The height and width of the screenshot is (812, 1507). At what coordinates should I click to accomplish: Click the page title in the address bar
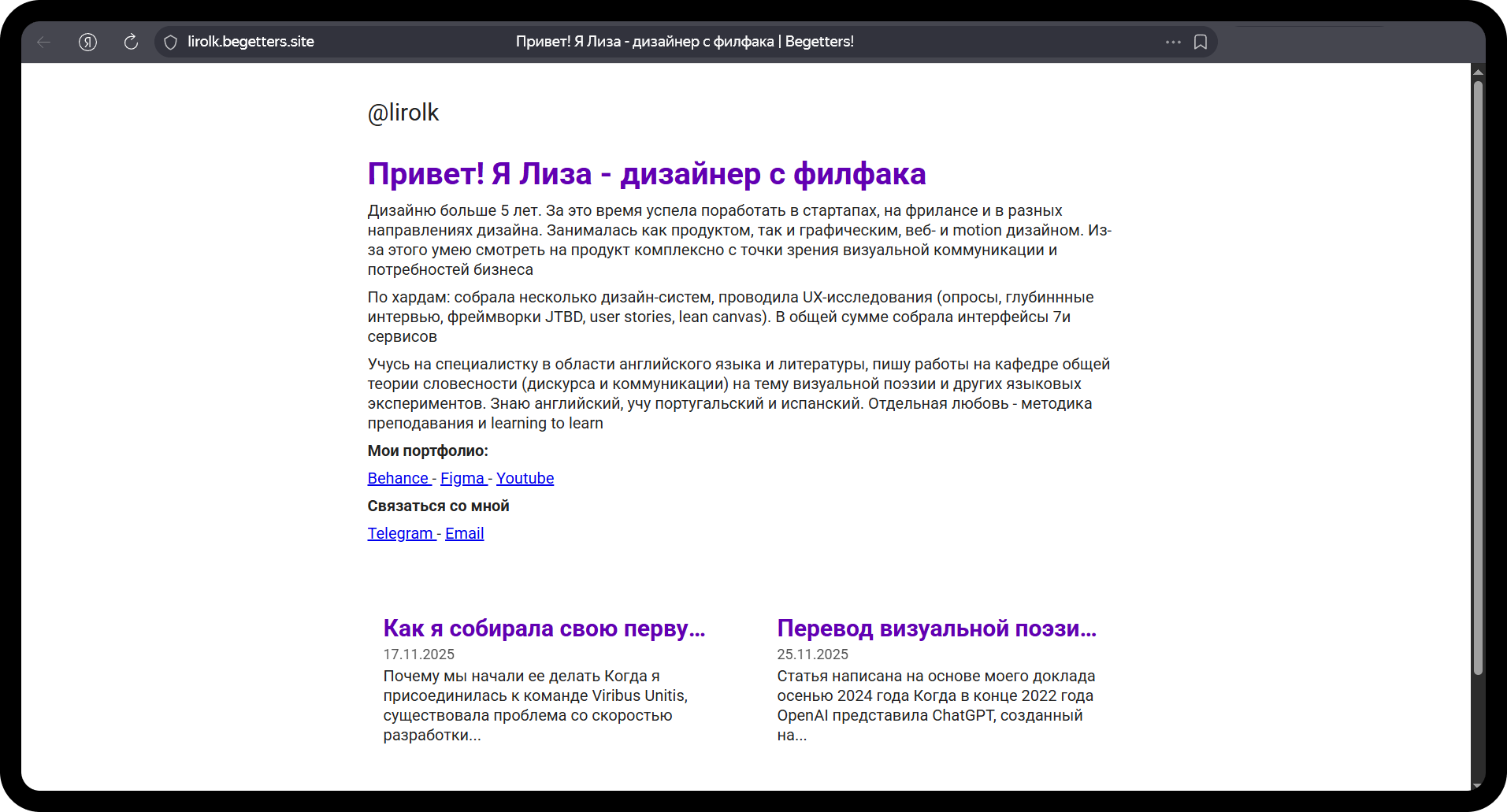(684, 42)
